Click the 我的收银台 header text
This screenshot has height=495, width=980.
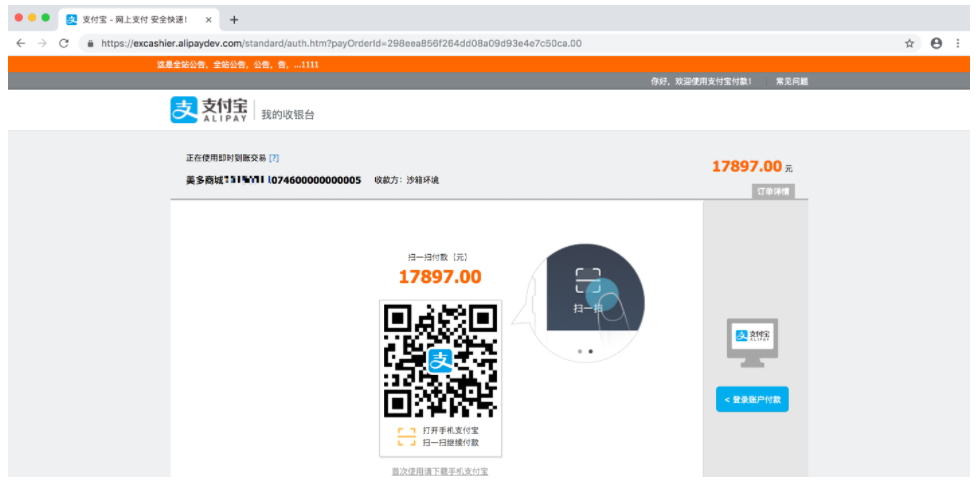pos(288,114)
